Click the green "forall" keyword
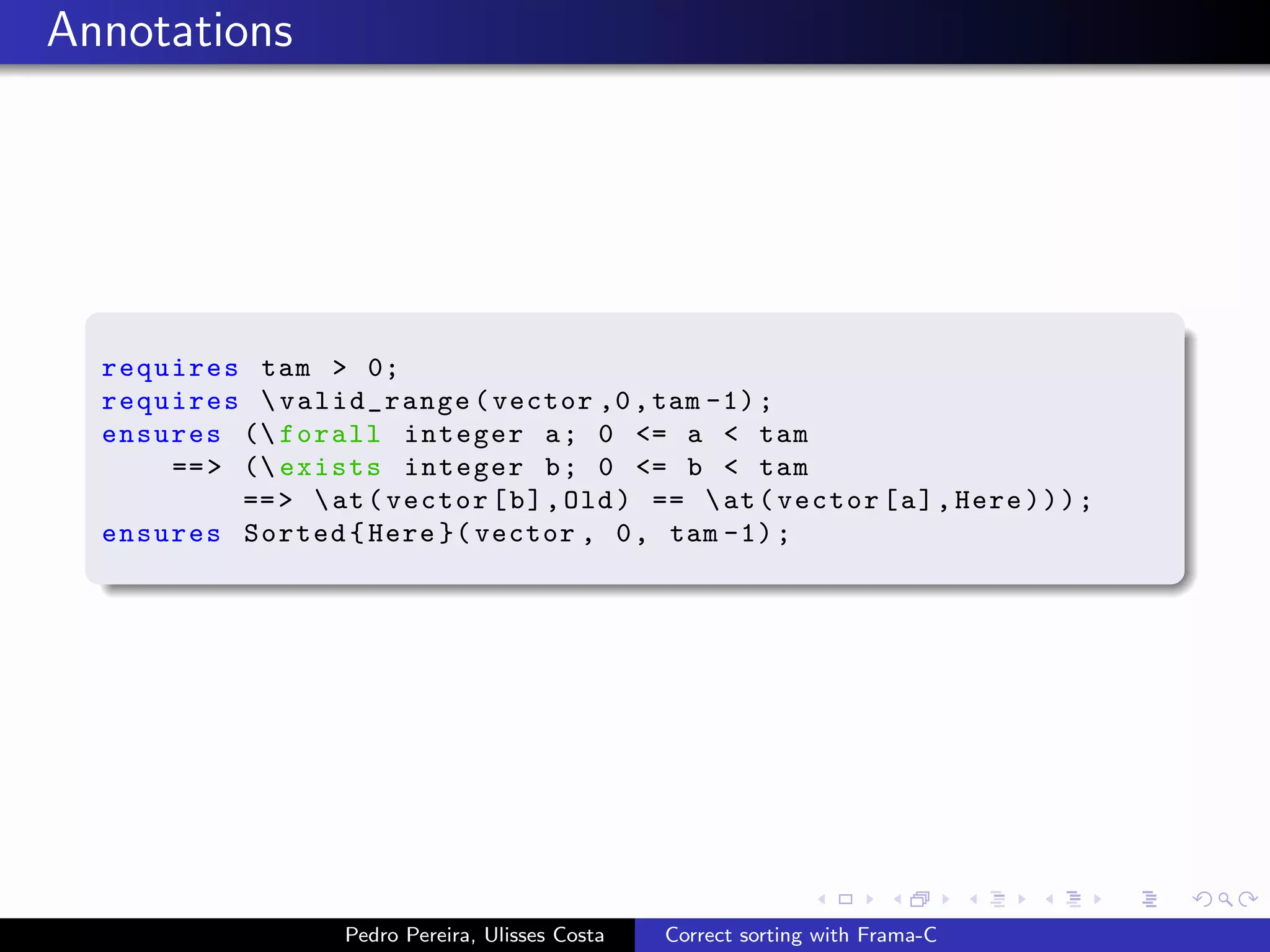 pos(330,434)
